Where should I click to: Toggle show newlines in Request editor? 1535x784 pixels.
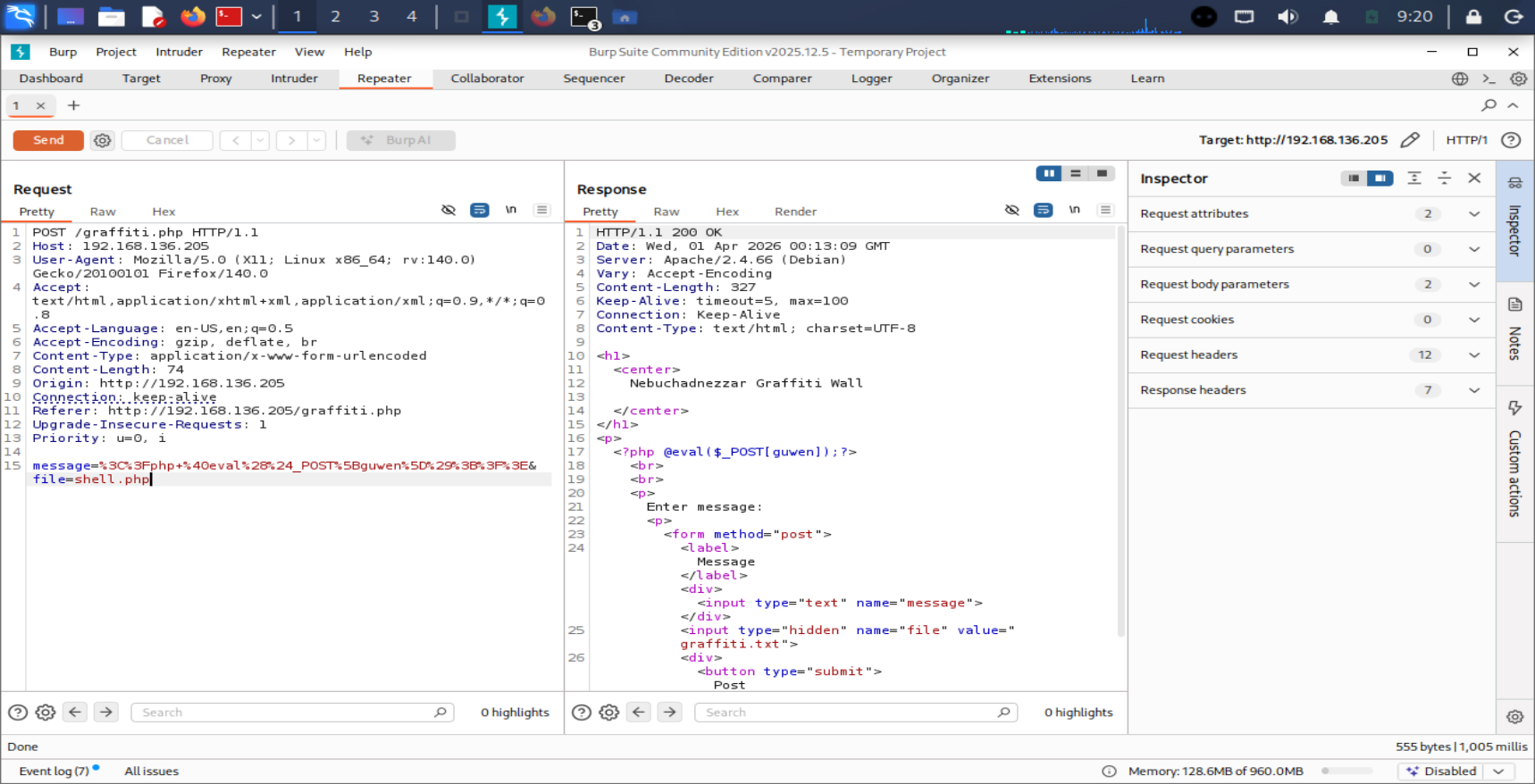click(x=511, y=210)
